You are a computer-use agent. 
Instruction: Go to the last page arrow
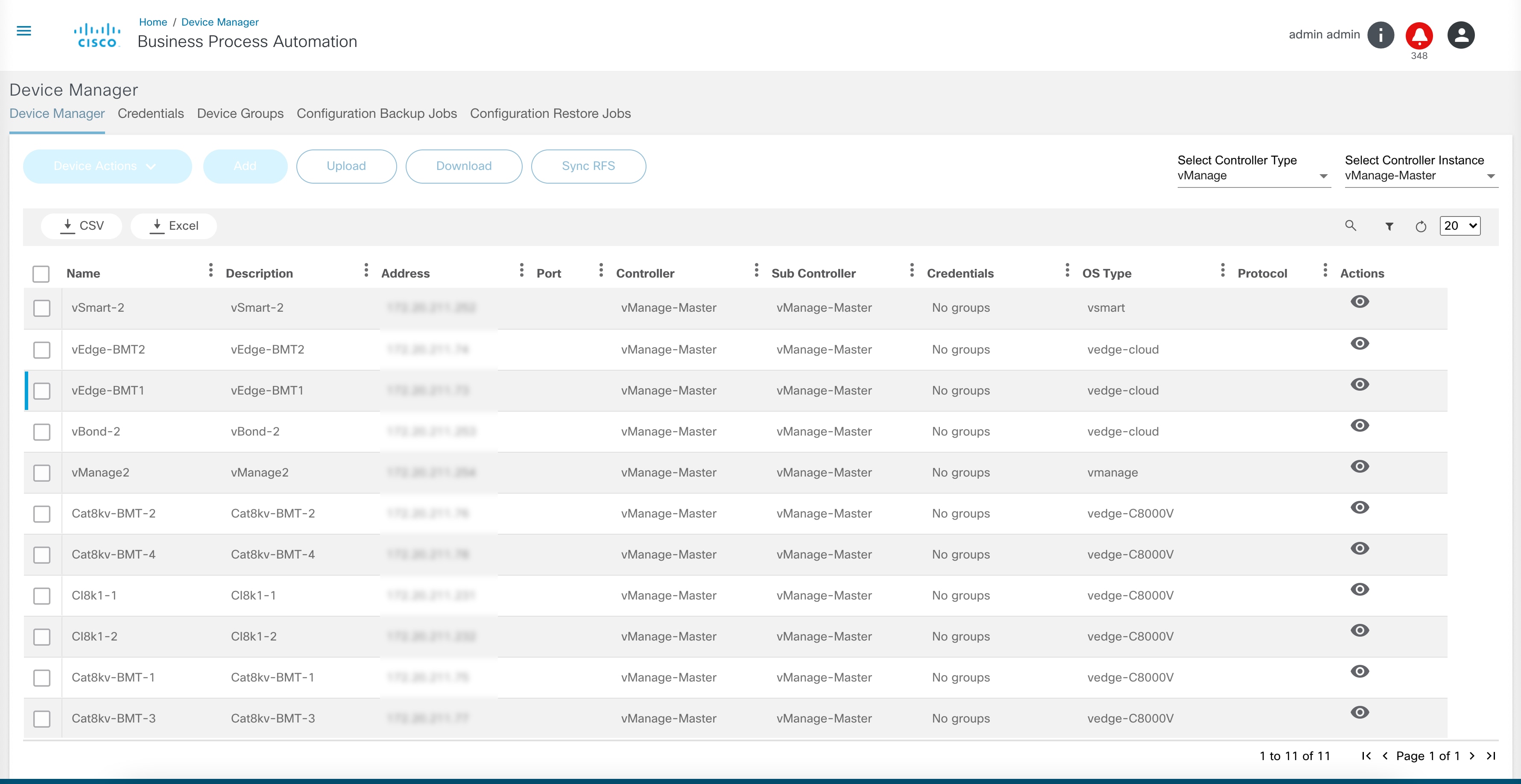pyautogui.click(x=1491, y=756)
